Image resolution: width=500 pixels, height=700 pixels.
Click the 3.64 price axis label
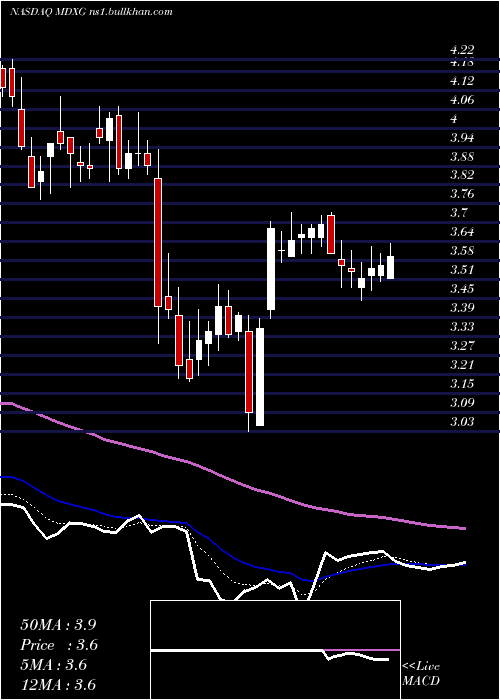(462, 232)
